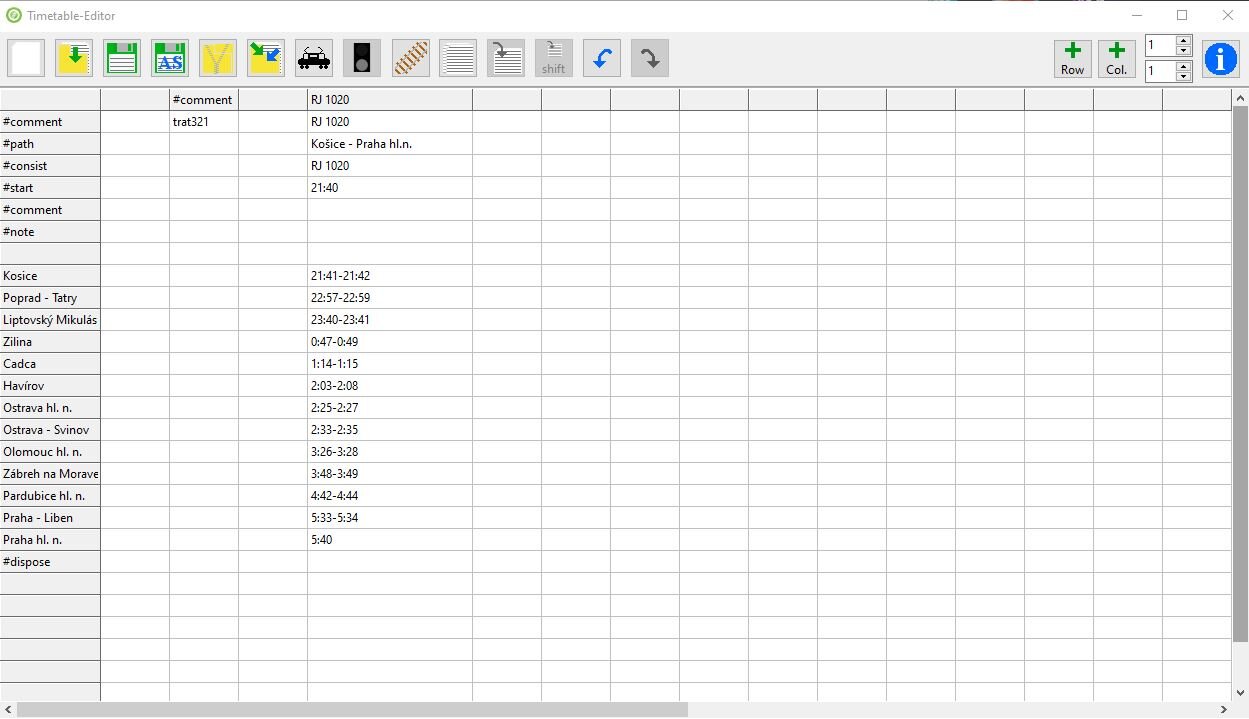Decrease the bottom number spinner value
Image resolution: width=1249 pixels, height=719 pixels.
point(1184,76)
